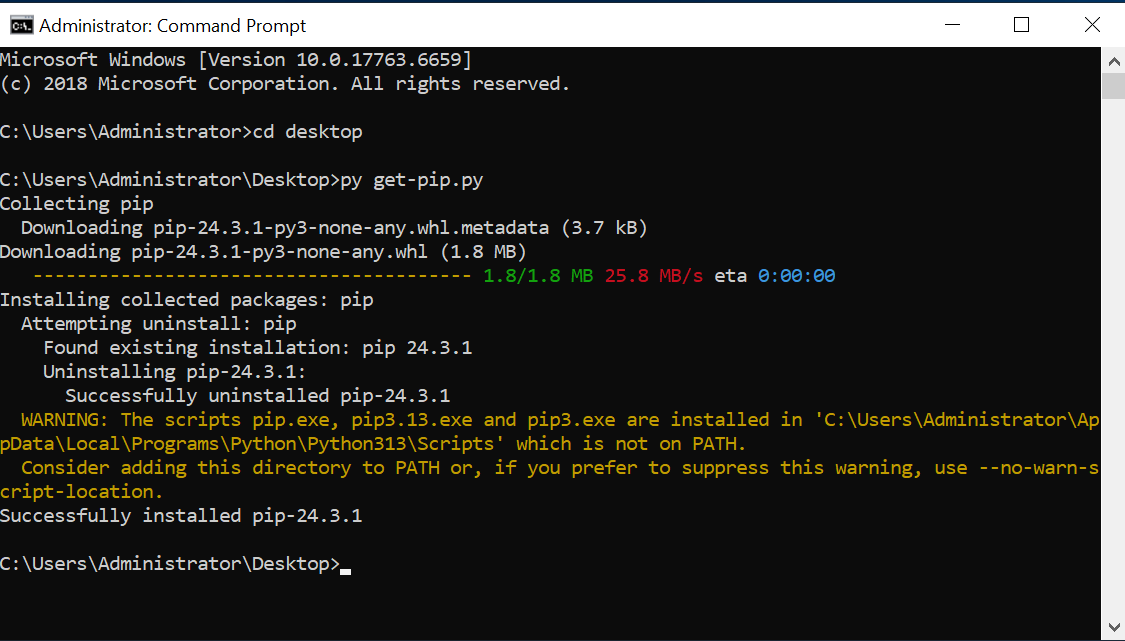The image size is (1125, 641).
Task: Click the red "25.8 MB/s" download speed
Action: (x=654, y=276)
